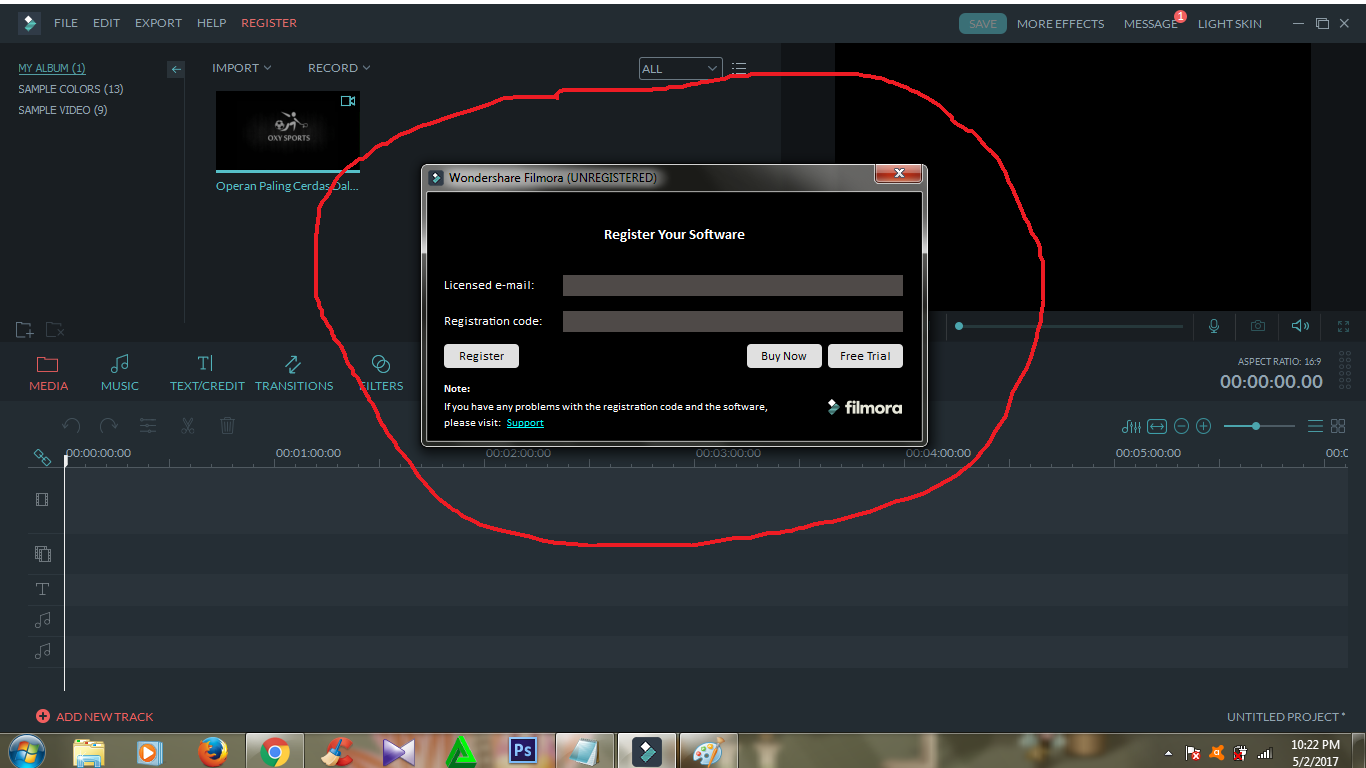Switch to the TEXT/CREDIT tab
Screen dimensions: 1366x768
tap(207, 373)
